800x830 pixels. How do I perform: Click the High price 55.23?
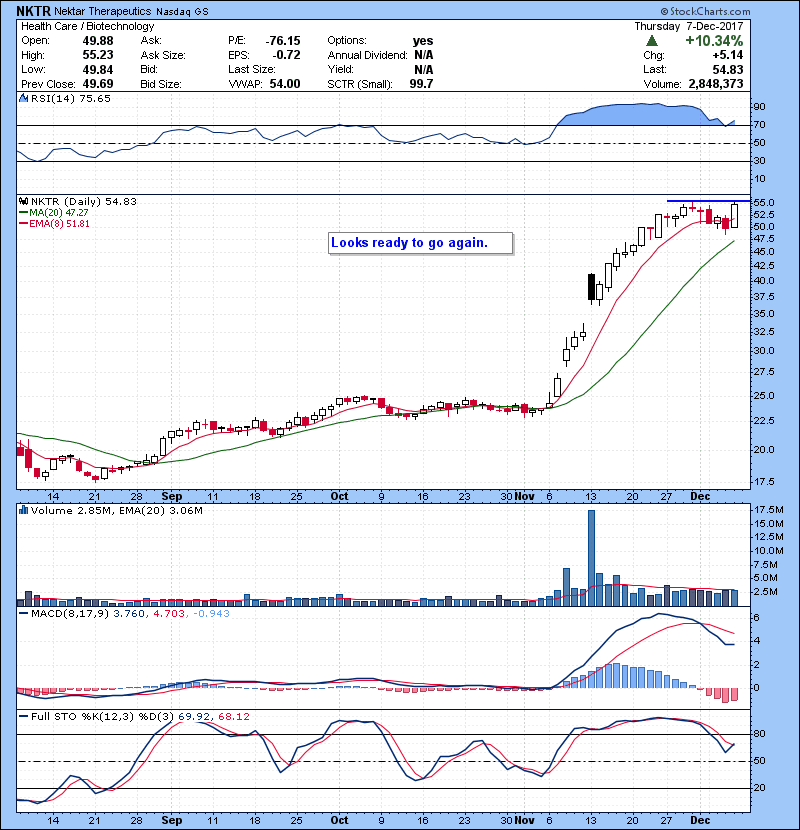(x=98, y=55)
